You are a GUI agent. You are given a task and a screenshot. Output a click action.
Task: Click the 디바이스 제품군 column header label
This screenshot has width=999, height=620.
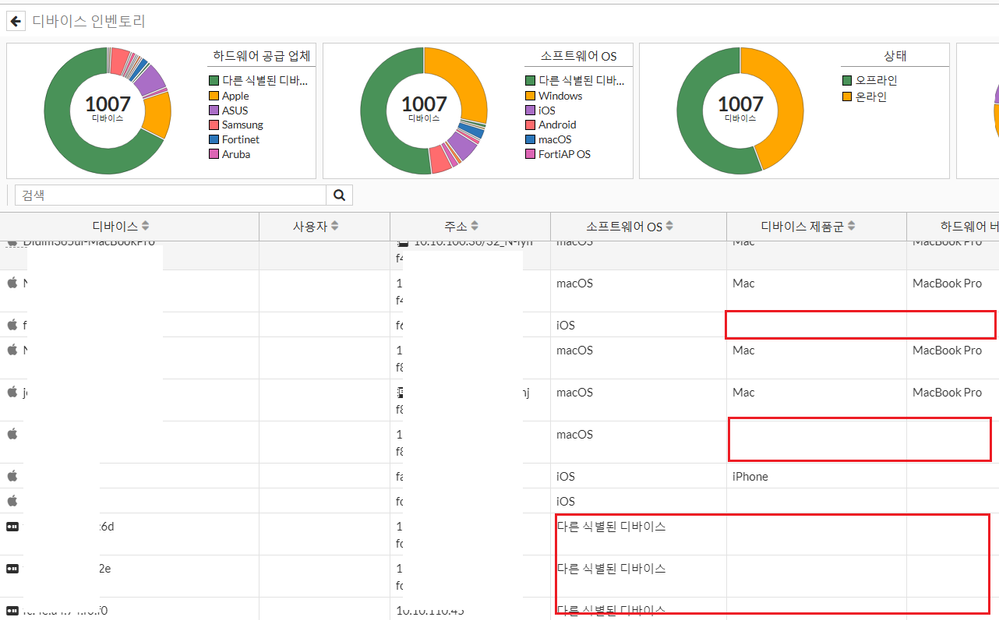click(x=802, y=226)
